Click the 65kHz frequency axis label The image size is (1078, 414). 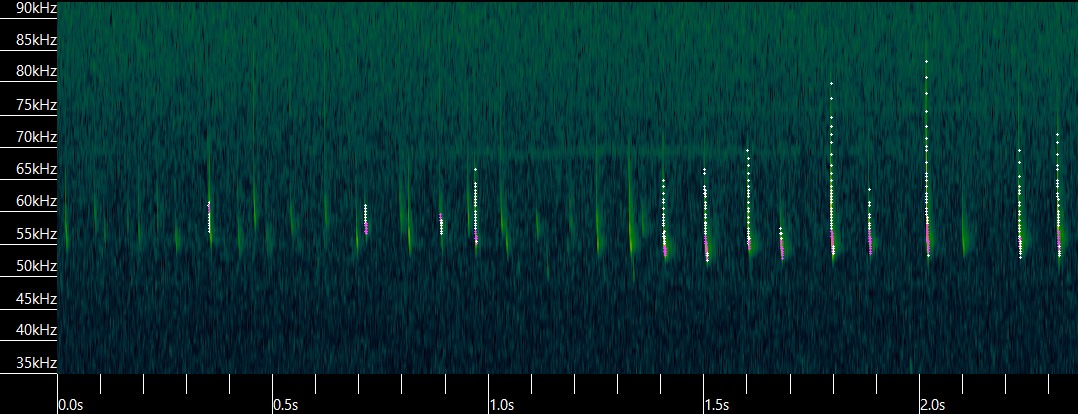[x=28, y=169]
